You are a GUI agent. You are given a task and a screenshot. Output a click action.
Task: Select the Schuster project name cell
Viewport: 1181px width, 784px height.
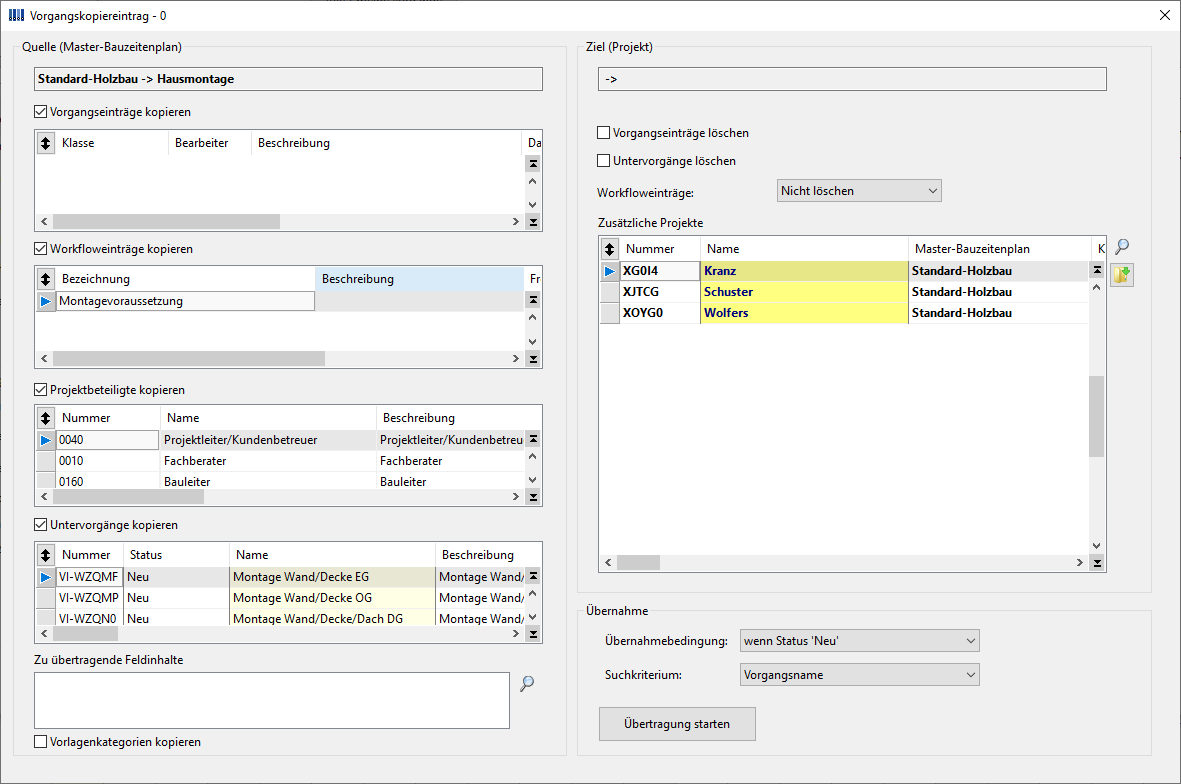point(804,292)
